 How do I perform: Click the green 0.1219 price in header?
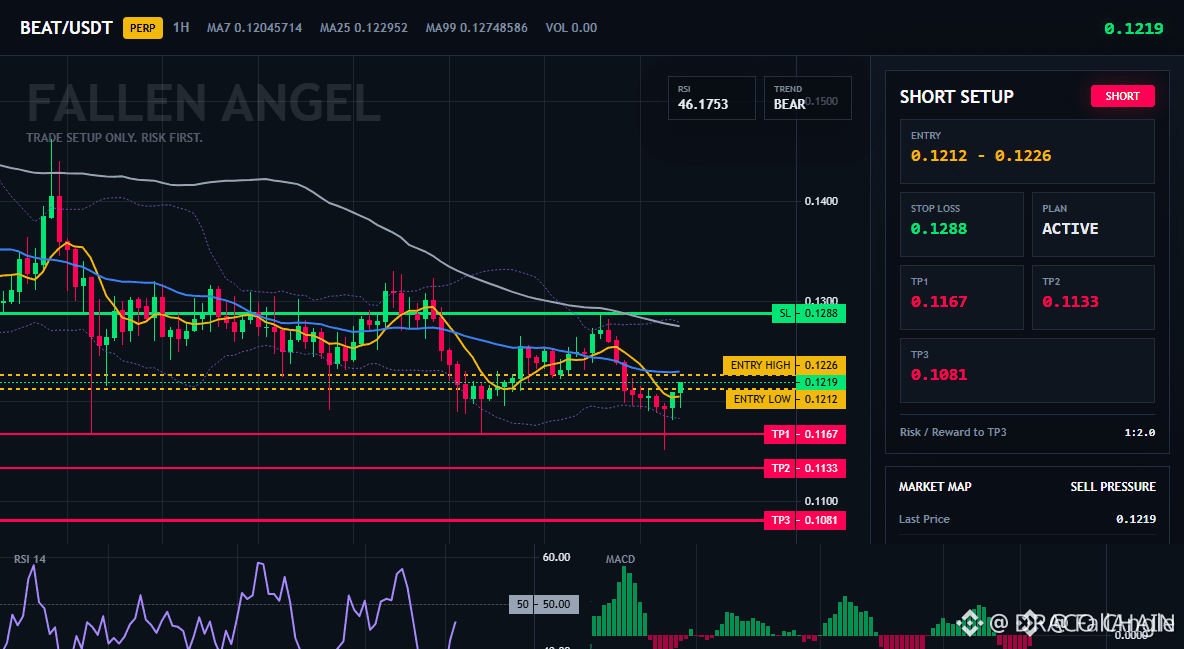[1133, 29]
